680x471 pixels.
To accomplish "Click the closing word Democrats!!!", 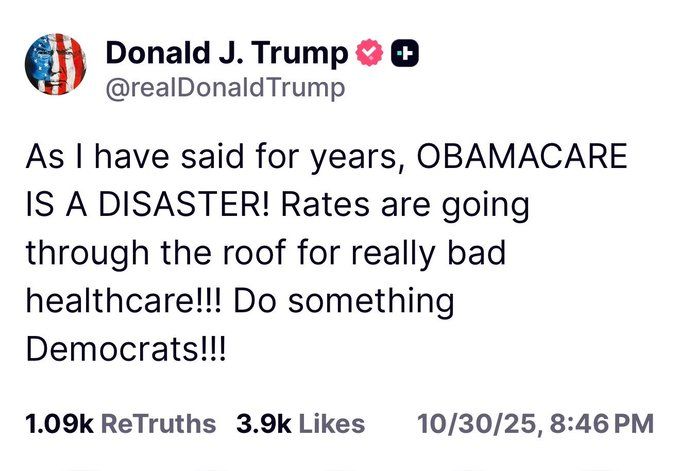I will (x=126, y=349).
